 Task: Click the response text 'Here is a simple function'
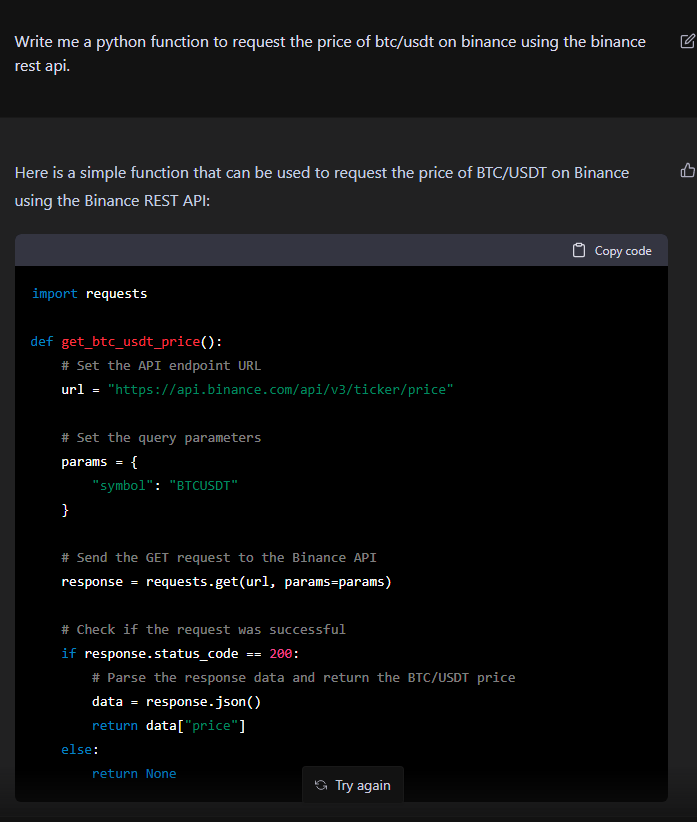pos(322,186)
